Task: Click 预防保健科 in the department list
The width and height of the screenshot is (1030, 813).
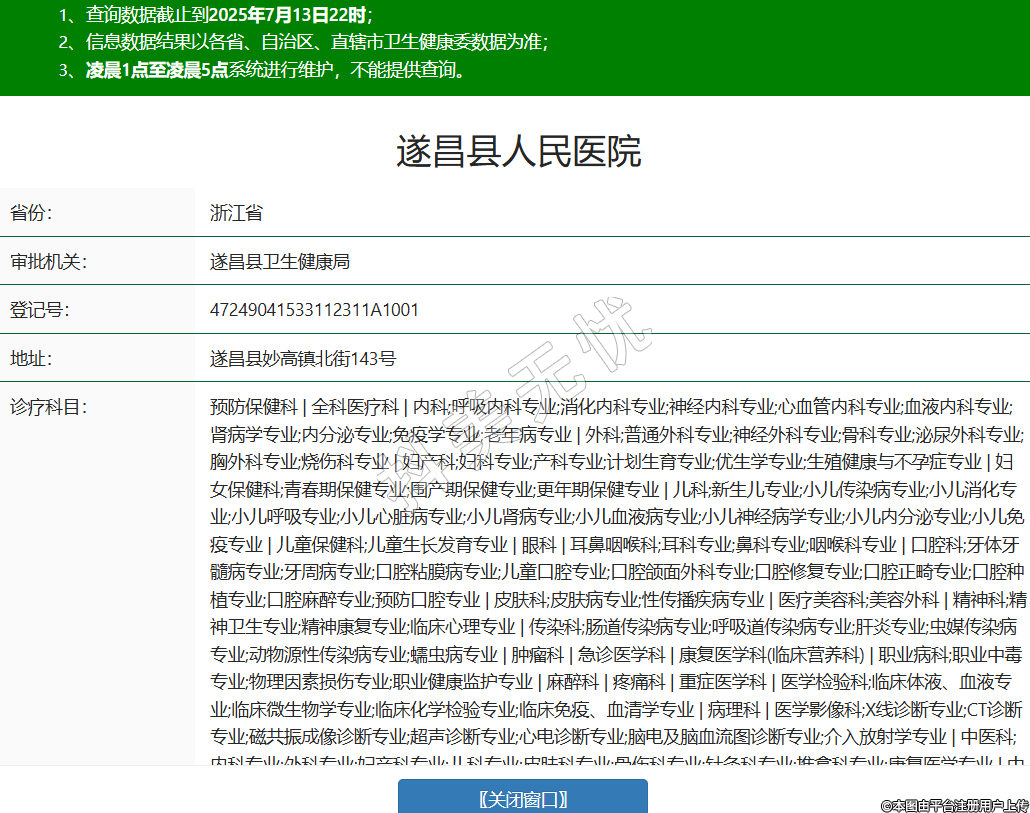Action: click(253, 407)
